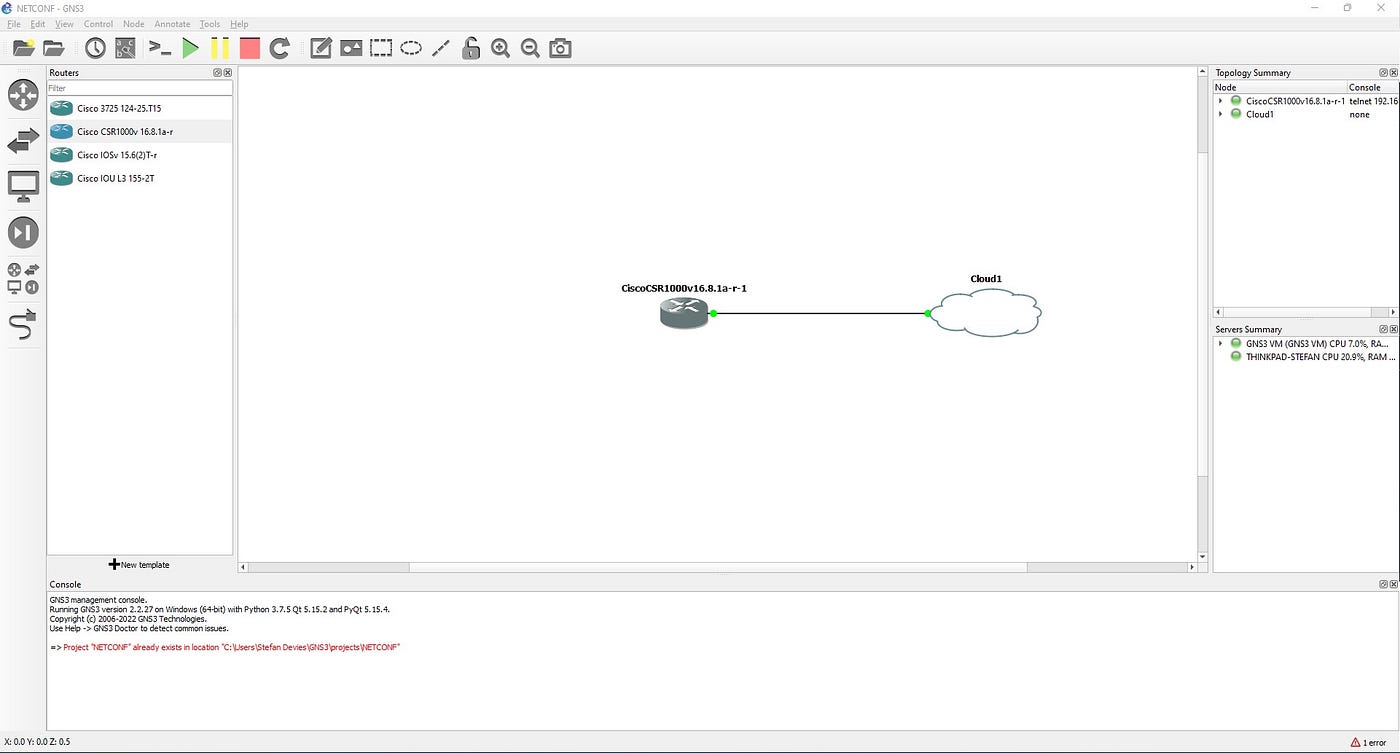Close the Console panel

pos(1393,584)
